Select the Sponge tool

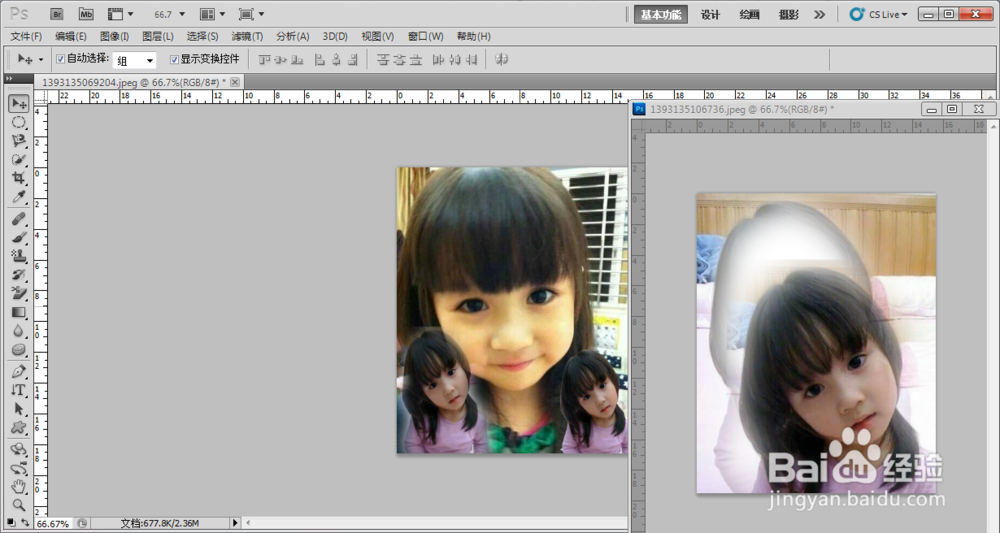click(x=18, y=349)
